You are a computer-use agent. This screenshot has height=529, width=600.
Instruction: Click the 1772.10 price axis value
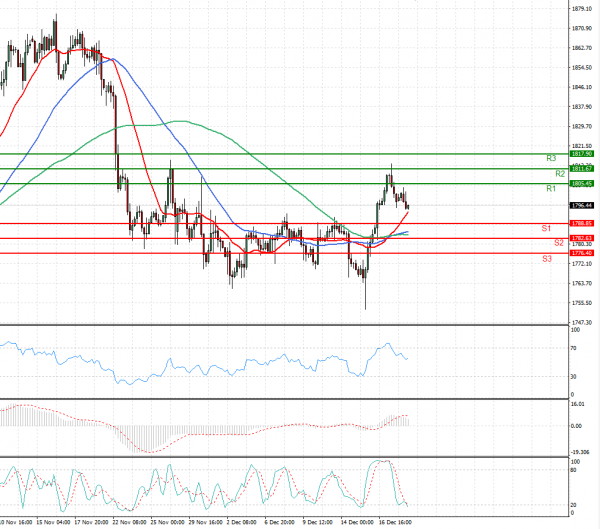pos(582,264)
